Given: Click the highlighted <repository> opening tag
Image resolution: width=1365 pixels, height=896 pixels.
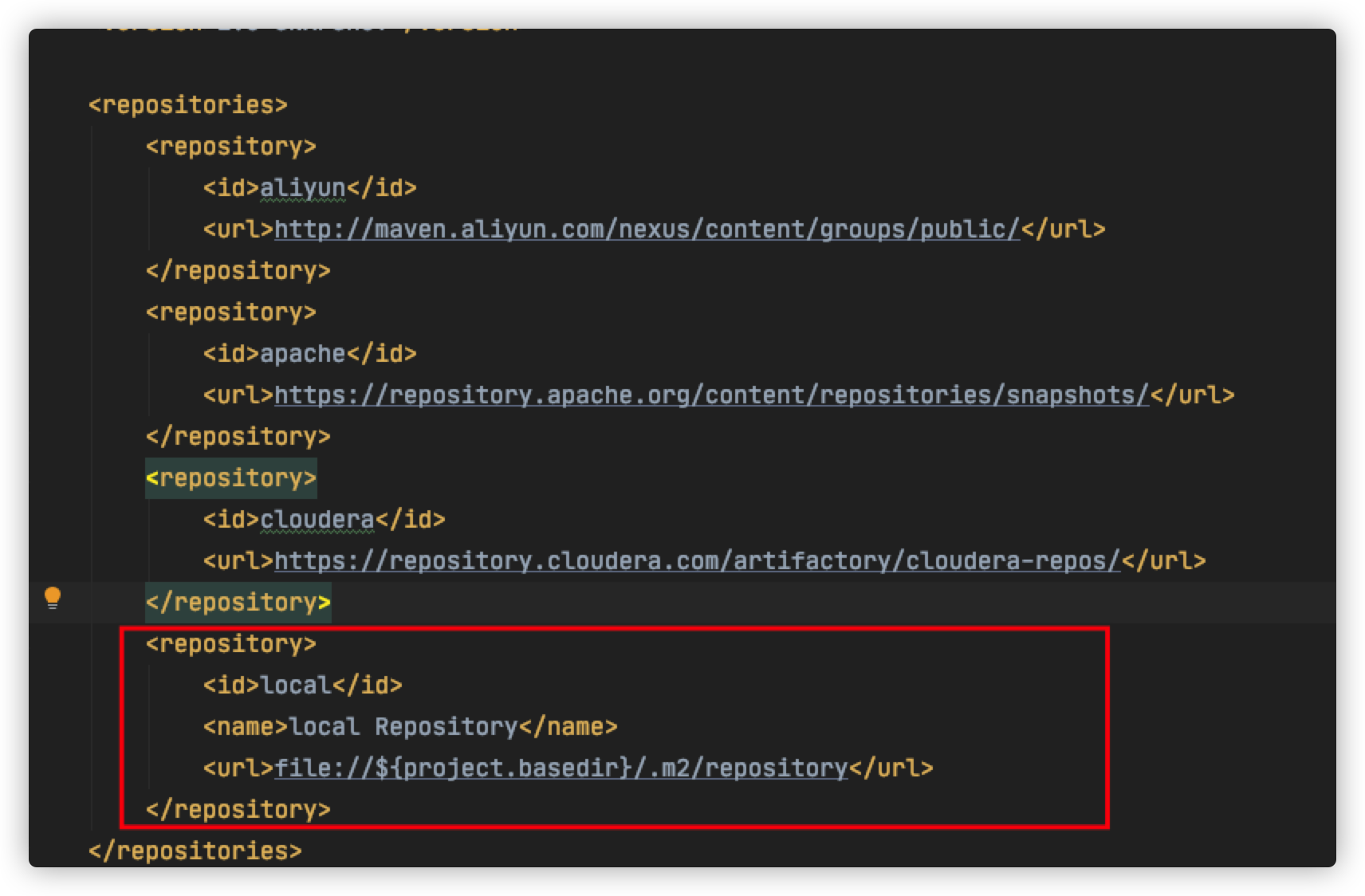Looking at the screenshot, I should click(x=231, y=478).
